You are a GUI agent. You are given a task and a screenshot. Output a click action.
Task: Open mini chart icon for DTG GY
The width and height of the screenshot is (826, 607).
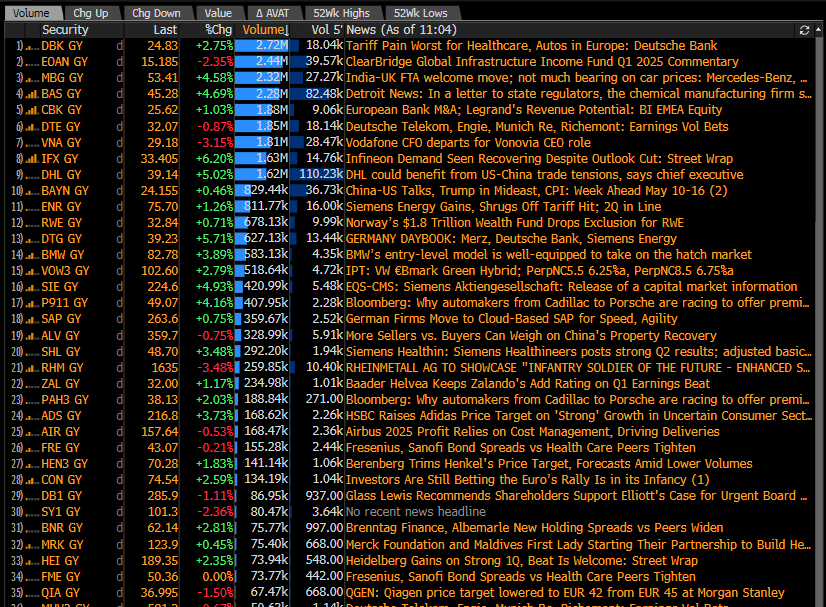tap(32, 239)
